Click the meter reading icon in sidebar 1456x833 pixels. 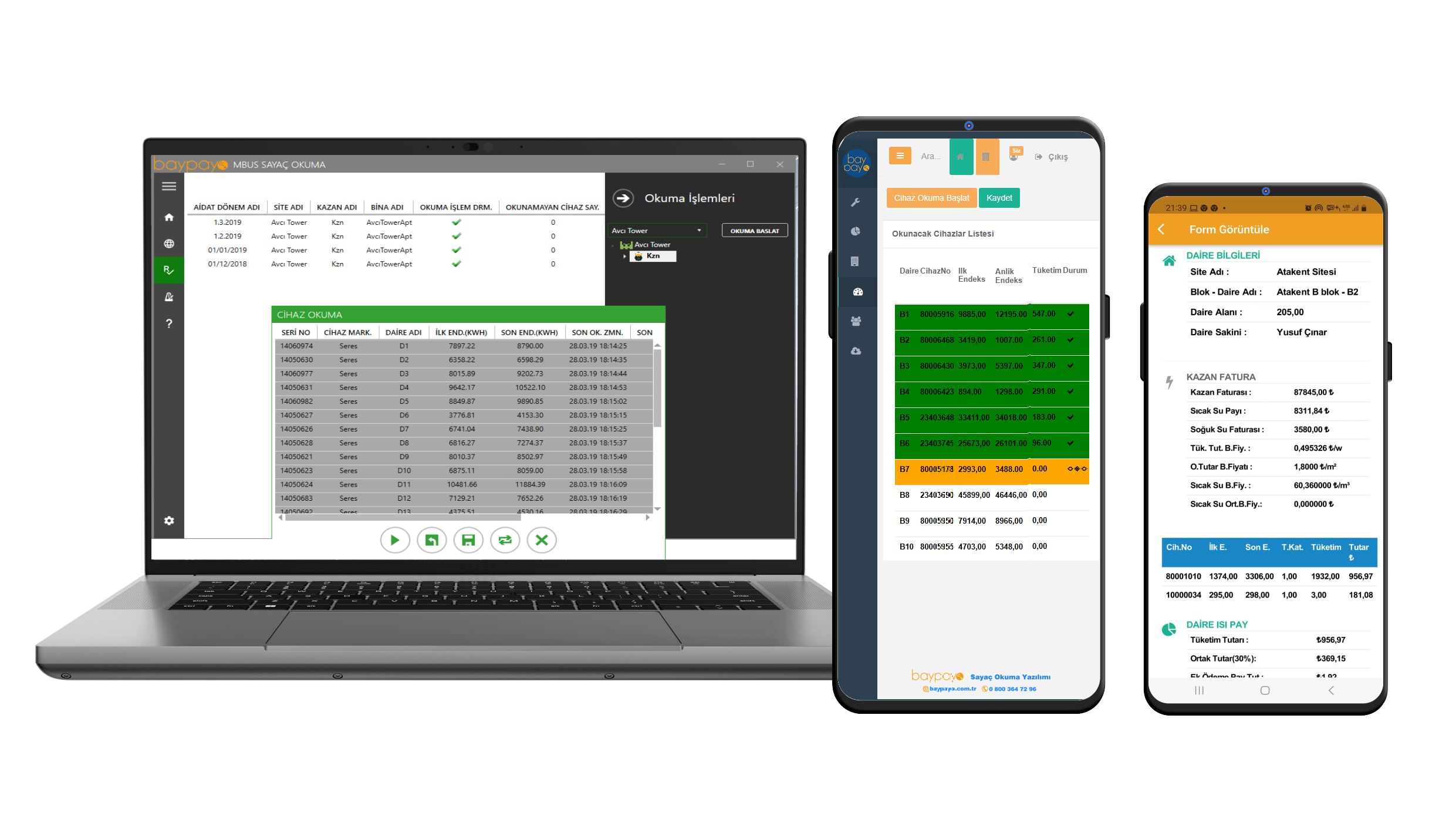[x=168, y=270]
